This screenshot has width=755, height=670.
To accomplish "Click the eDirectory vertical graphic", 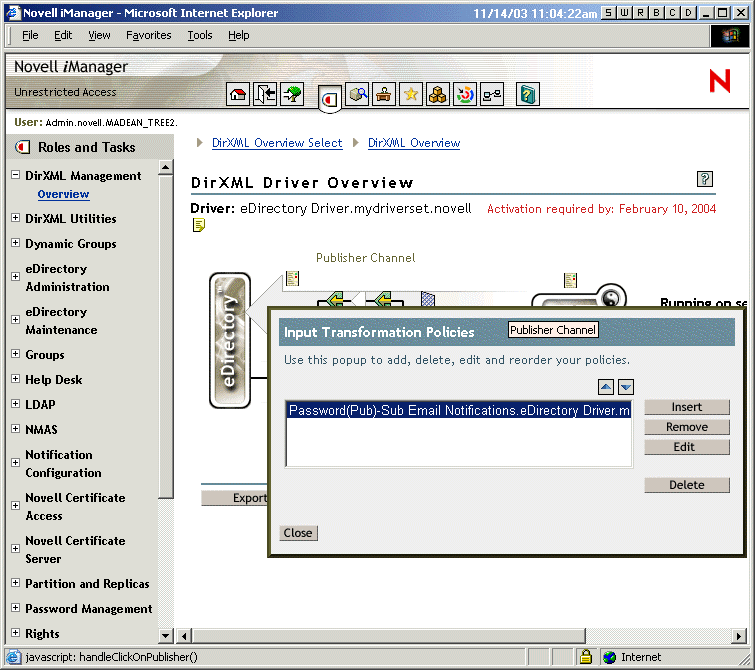I will (230, 341).
